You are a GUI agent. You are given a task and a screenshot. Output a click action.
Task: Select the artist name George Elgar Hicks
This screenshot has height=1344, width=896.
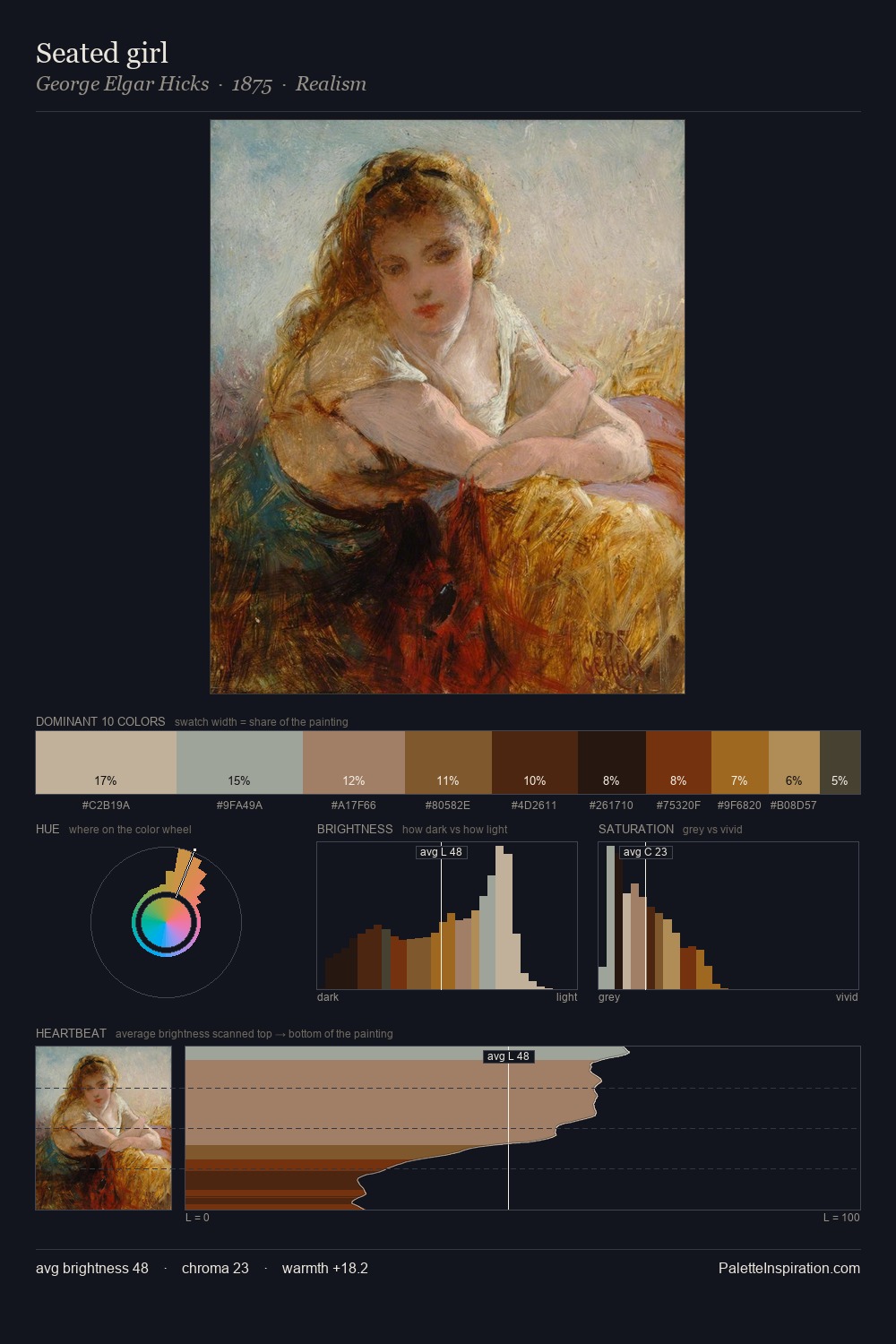[123, 84]
